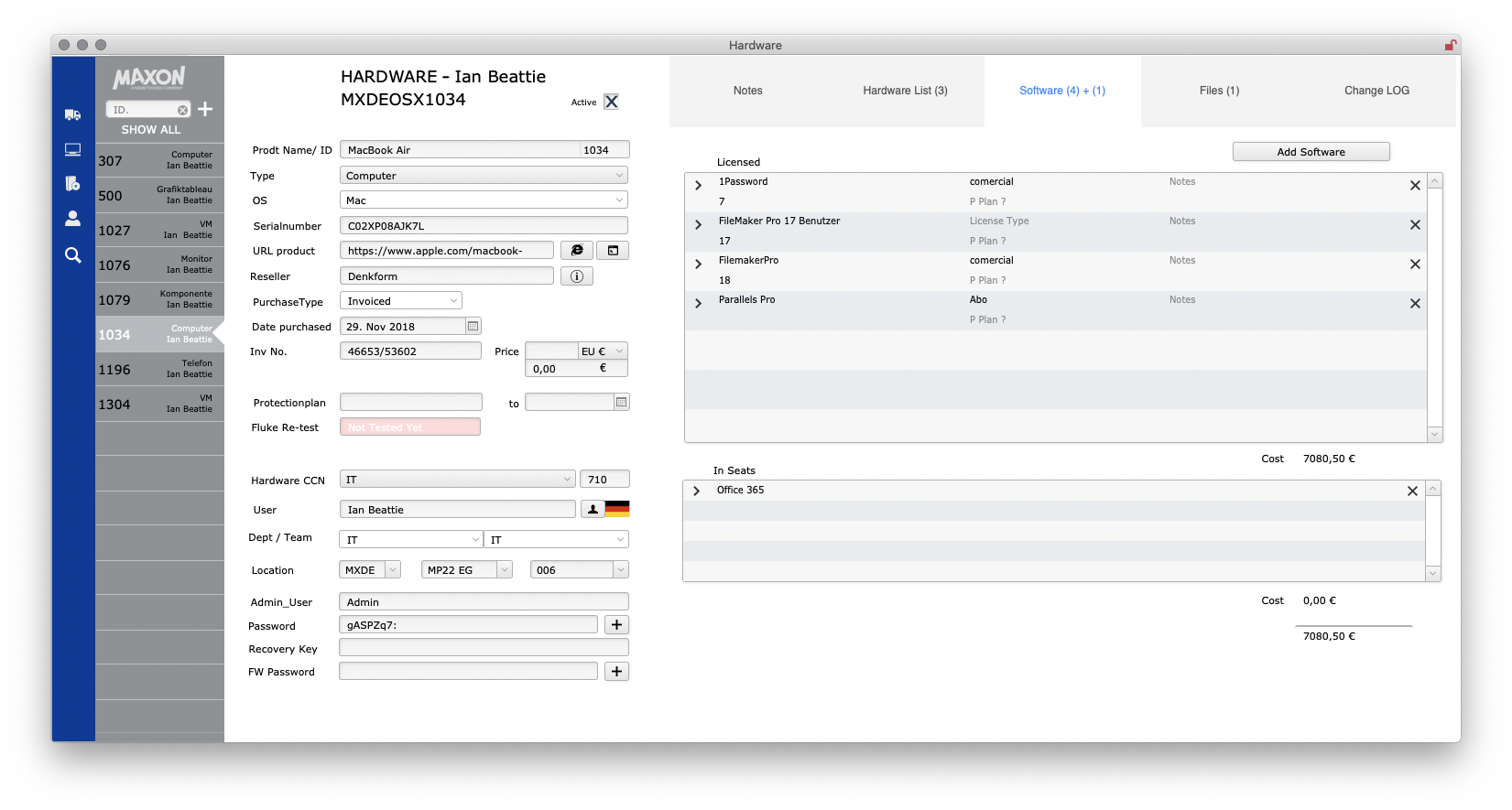This screenshot has width=1512, height=810.
Task: Expand the Parallels Pro row
Action: coord(698,303)
